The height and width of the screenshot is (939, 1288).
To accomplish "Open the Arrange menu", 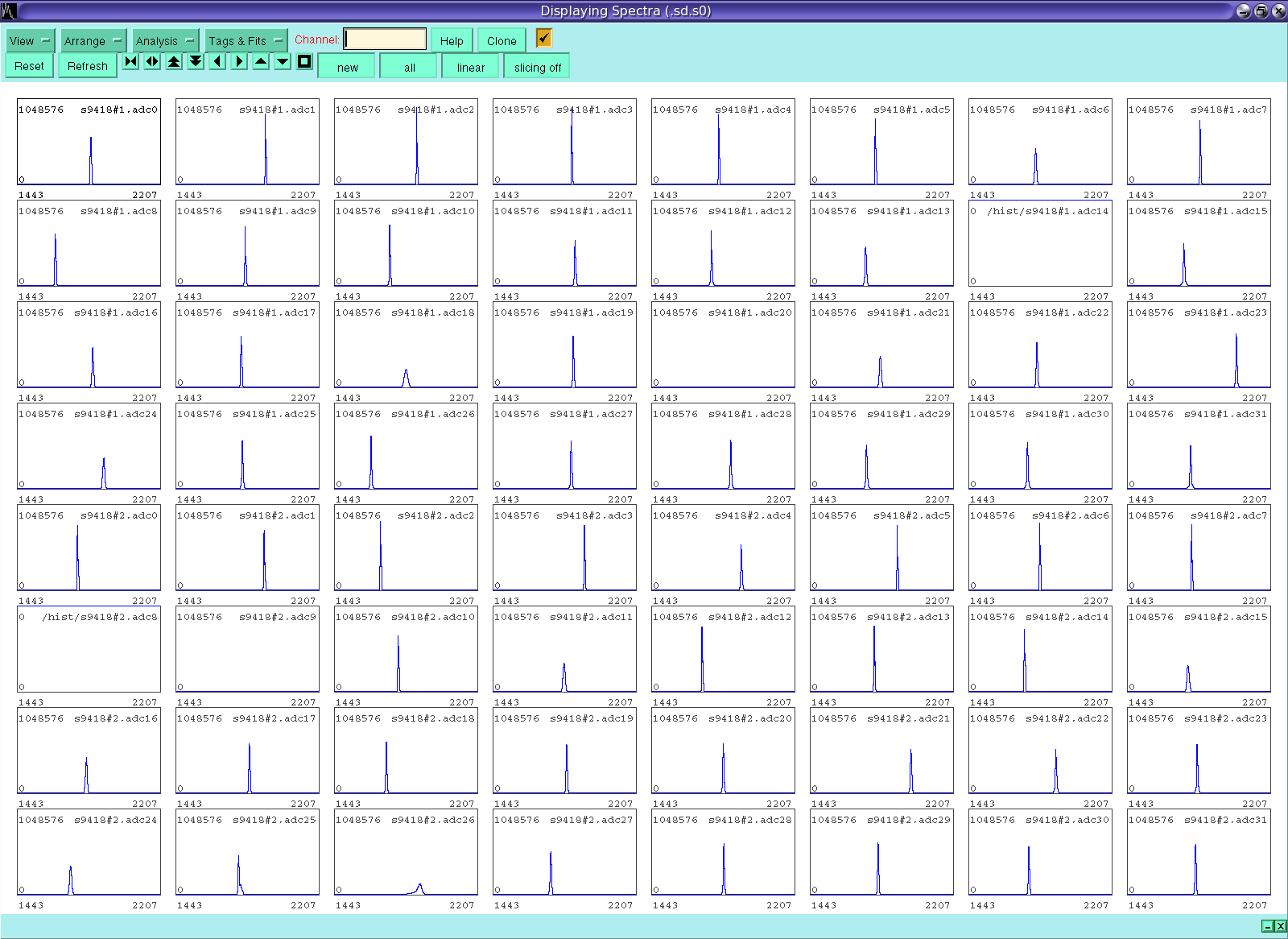I will (93, 40).
